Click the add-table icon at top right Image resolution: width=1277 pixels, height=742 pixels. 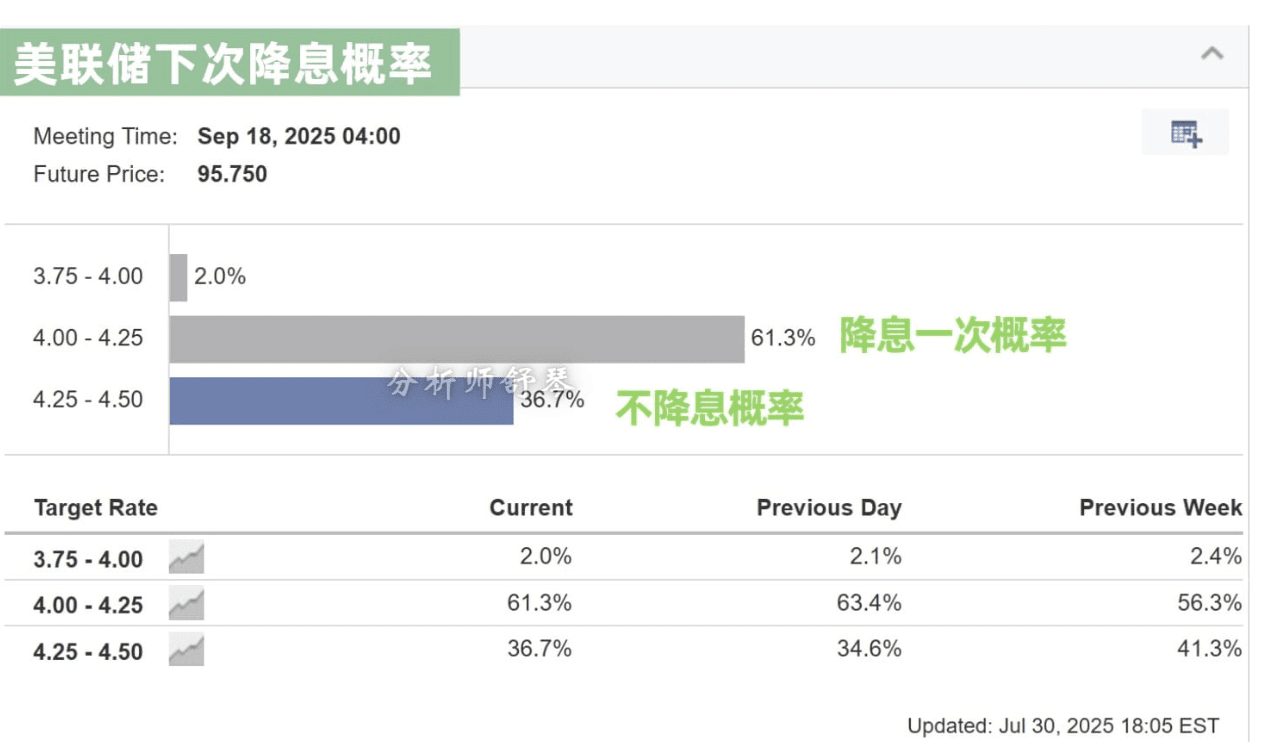[1186, 133]
